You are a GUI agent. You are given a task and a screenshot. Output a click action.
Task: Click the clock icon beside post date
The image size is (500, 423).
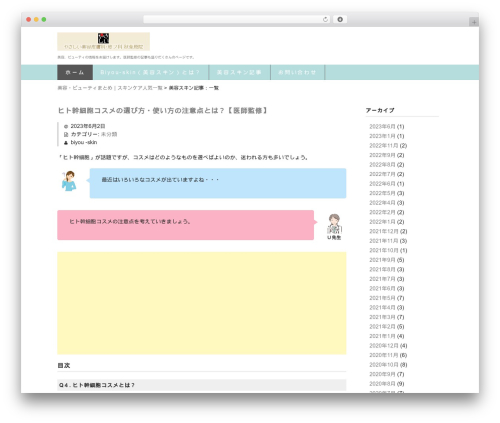click(66, 126)
